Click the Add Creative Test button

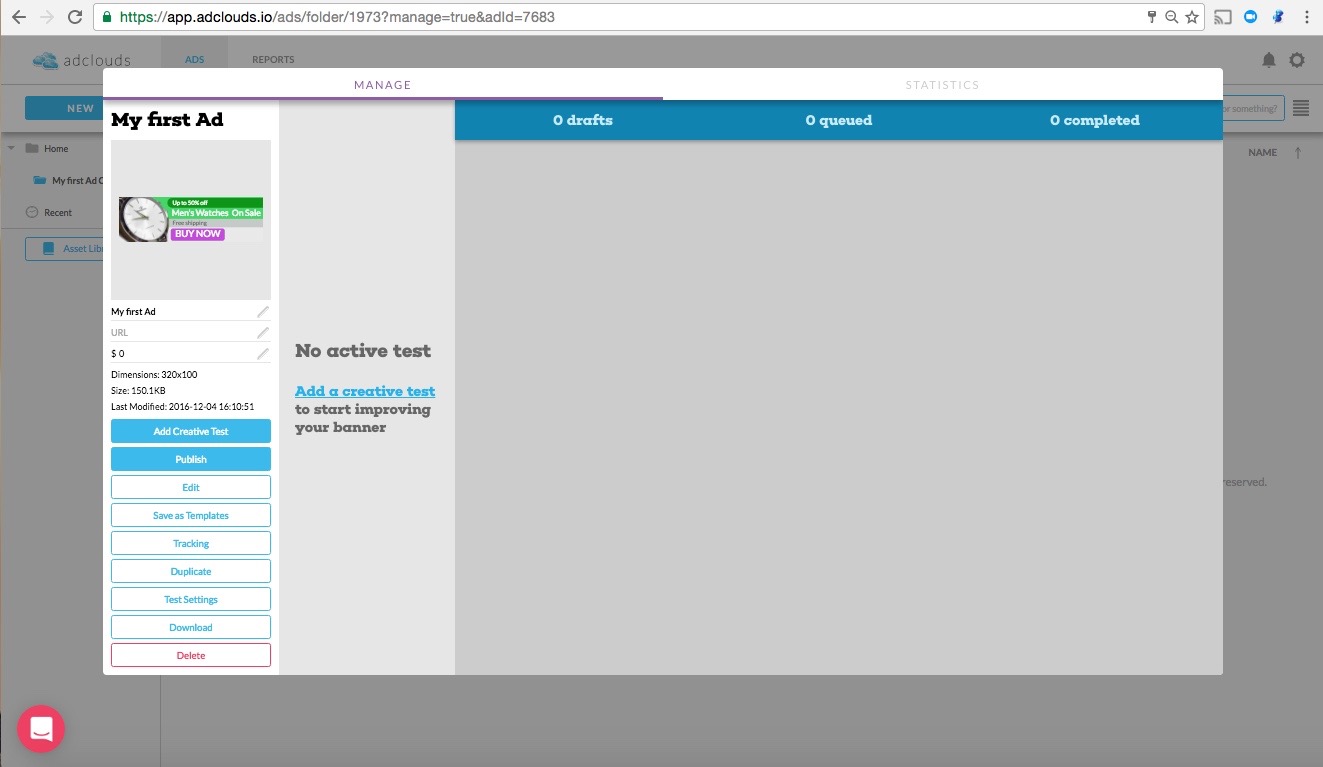click(x=191, y=431)
